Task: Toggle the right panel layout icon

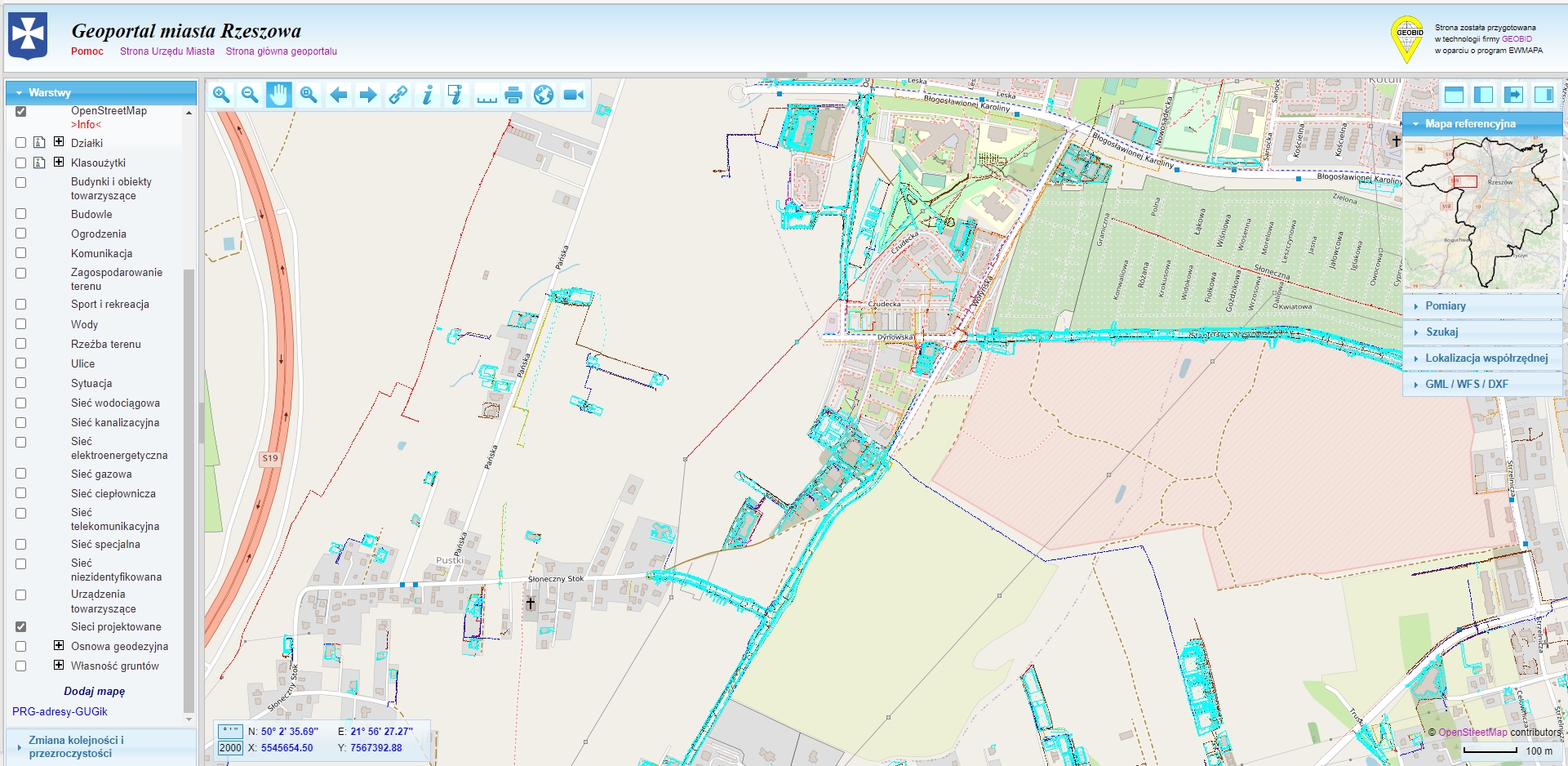Action: pos(1543,95)
